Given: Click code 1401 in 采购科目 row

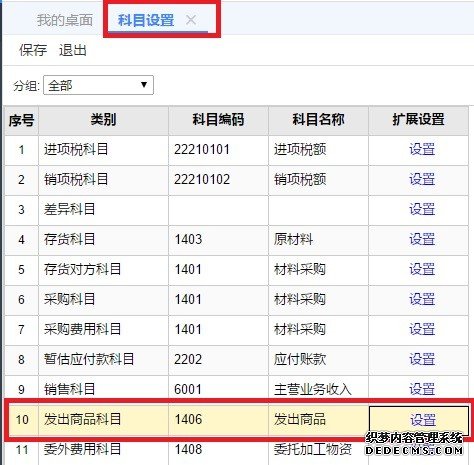Looking at the screenshot, I should pos(218,300).
